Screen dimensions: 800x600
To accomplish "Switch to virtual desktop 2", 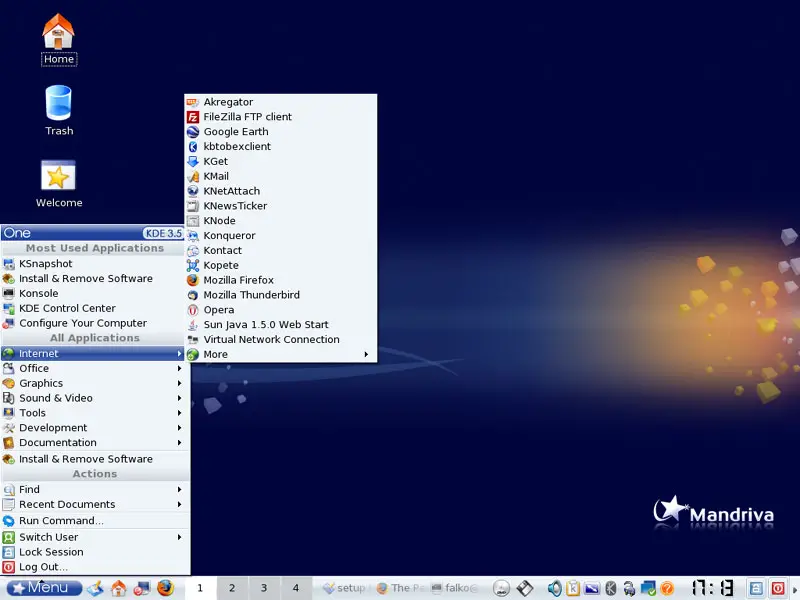I will pyautogui.click(x=232, y=588).
